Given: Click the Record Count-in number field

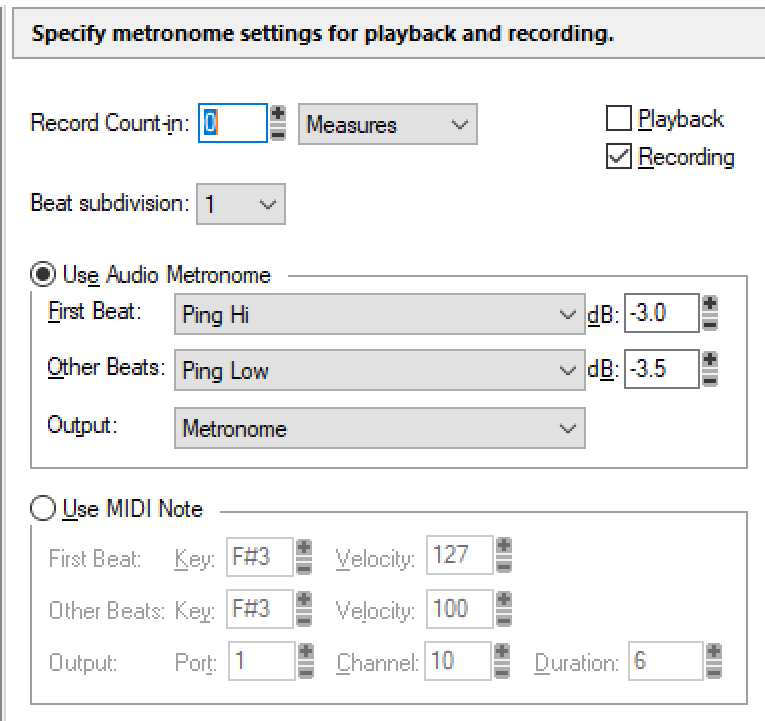Looking at the screenshot, I should click(233, 123).
